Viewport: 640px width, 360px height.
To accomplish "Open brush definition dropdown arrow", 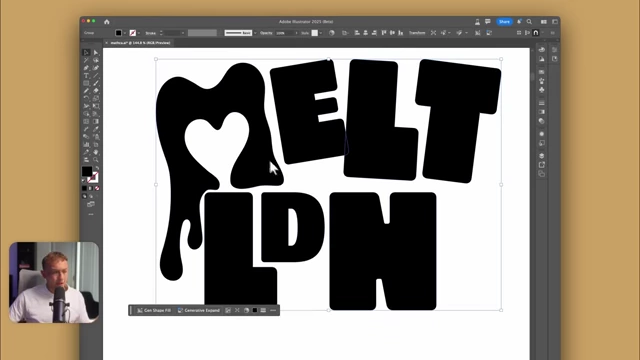I will [x=255, y=33].
